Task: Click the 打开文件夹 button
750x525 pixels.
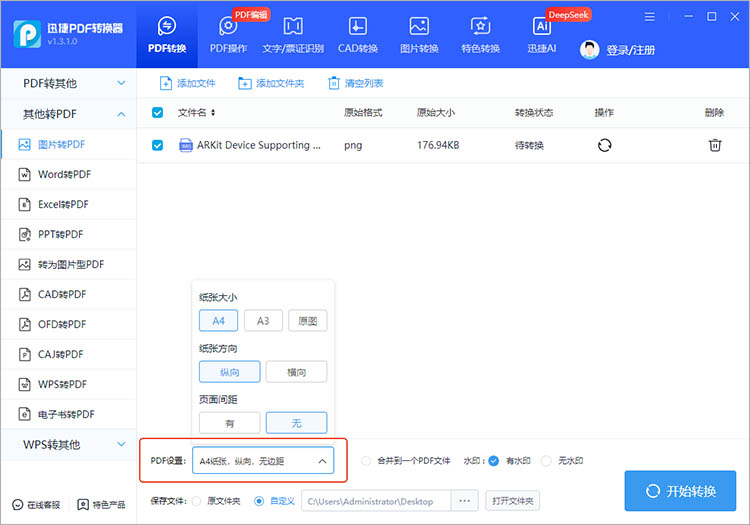Action: [512, 501]
